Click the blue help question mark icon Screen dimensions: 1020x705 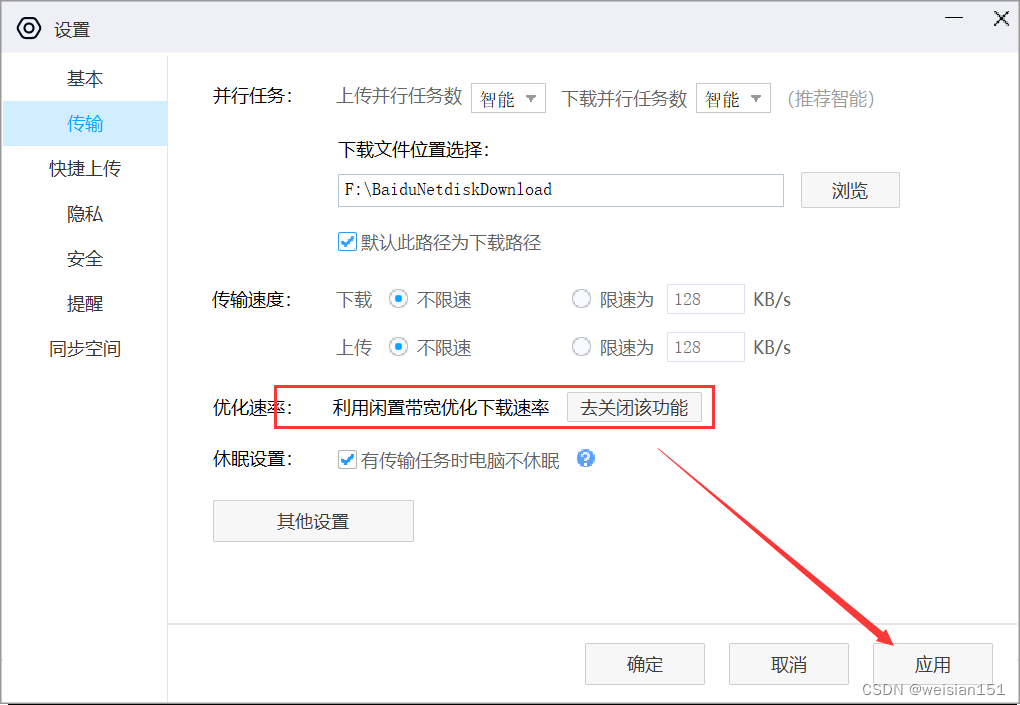tap(585, 459)
